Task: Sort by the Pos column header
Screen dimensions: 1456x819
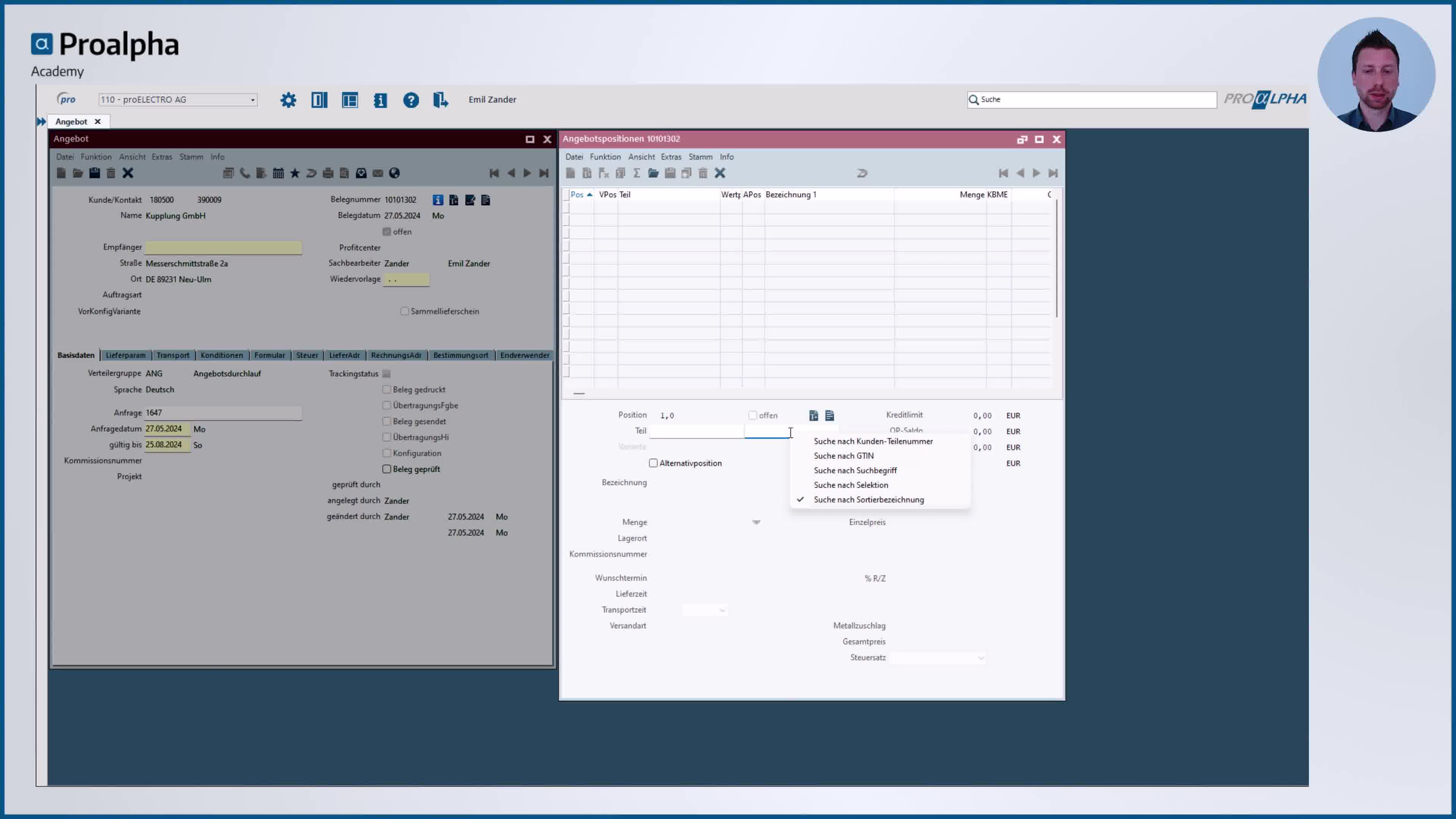Action: [x=581, y=195]
